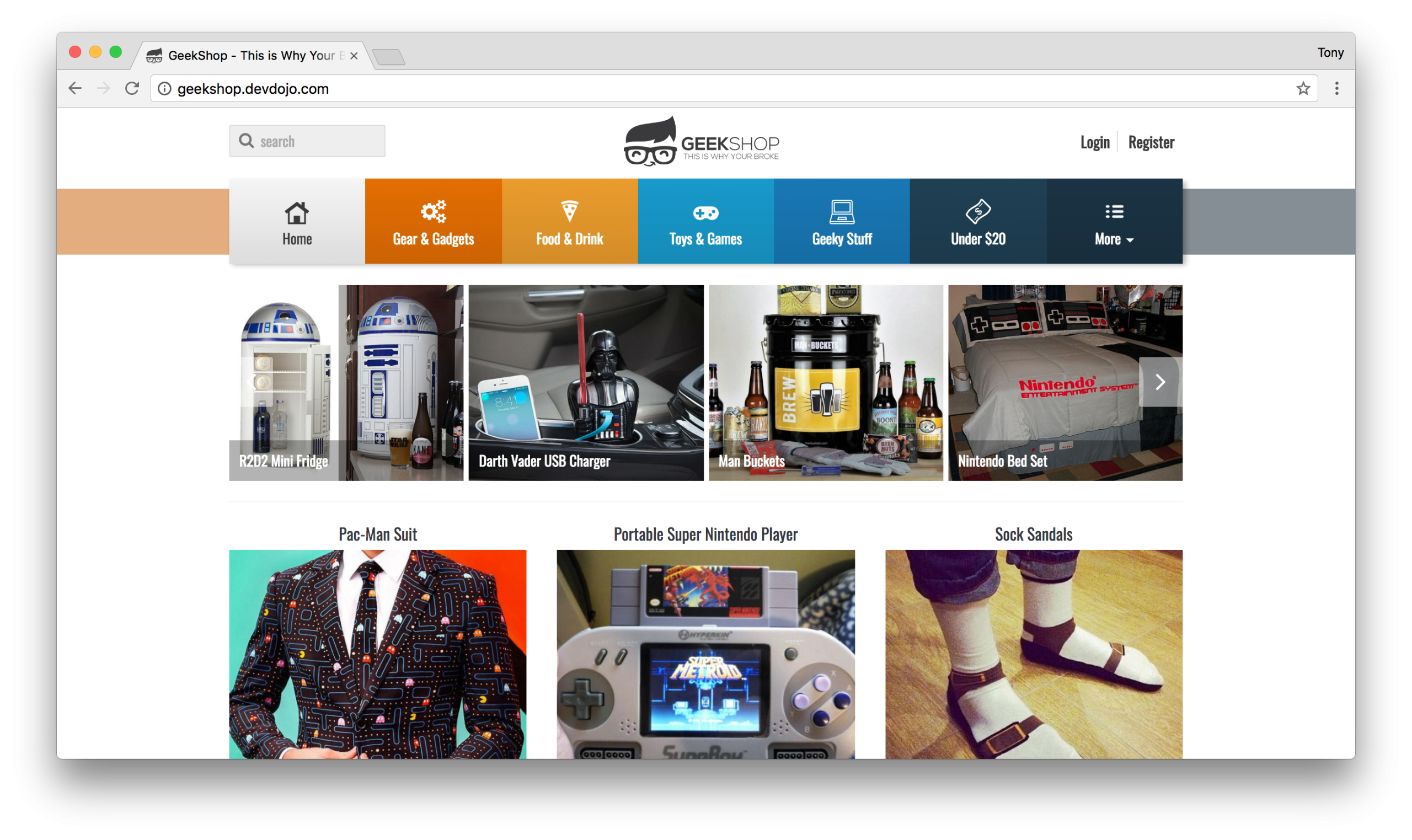
Task: Open Under $20 category label
Action: tap(978, 239)
